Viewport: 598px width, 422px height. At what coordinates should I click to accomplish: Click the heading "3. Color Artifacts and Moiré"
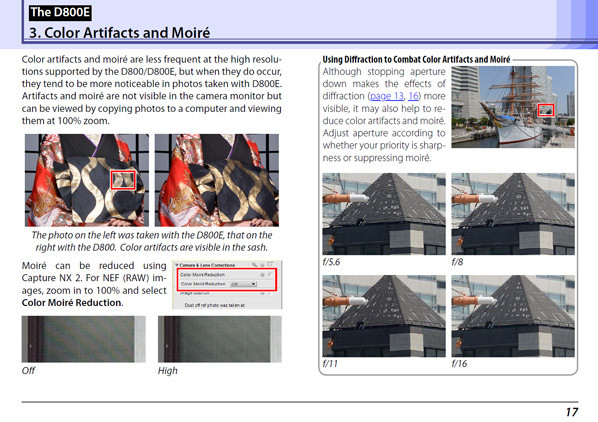tap(119, 33)
